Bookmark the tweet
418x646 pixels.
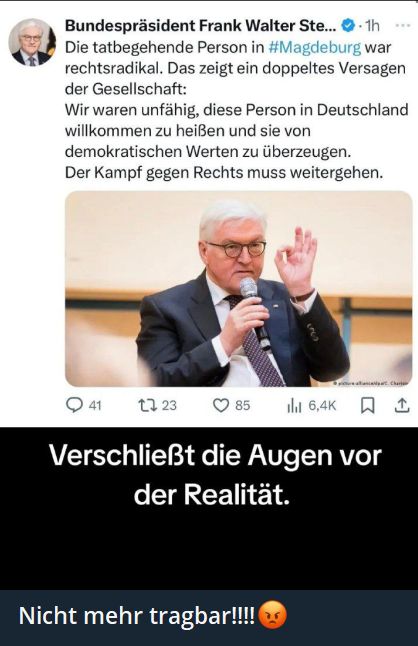(367, 406)
